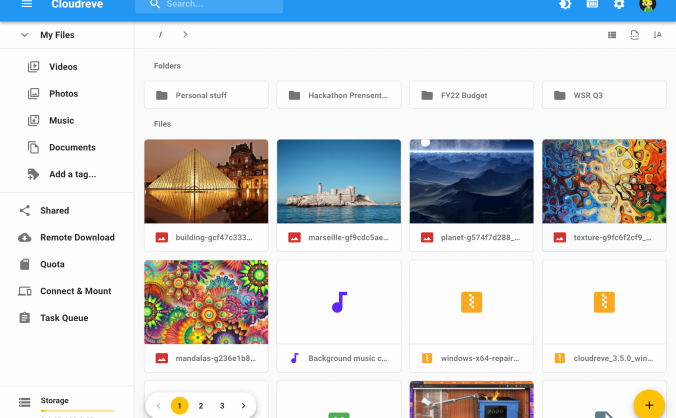Go to previous page arrow
This screenshot has width=676, height=418.
pos(158,406)
